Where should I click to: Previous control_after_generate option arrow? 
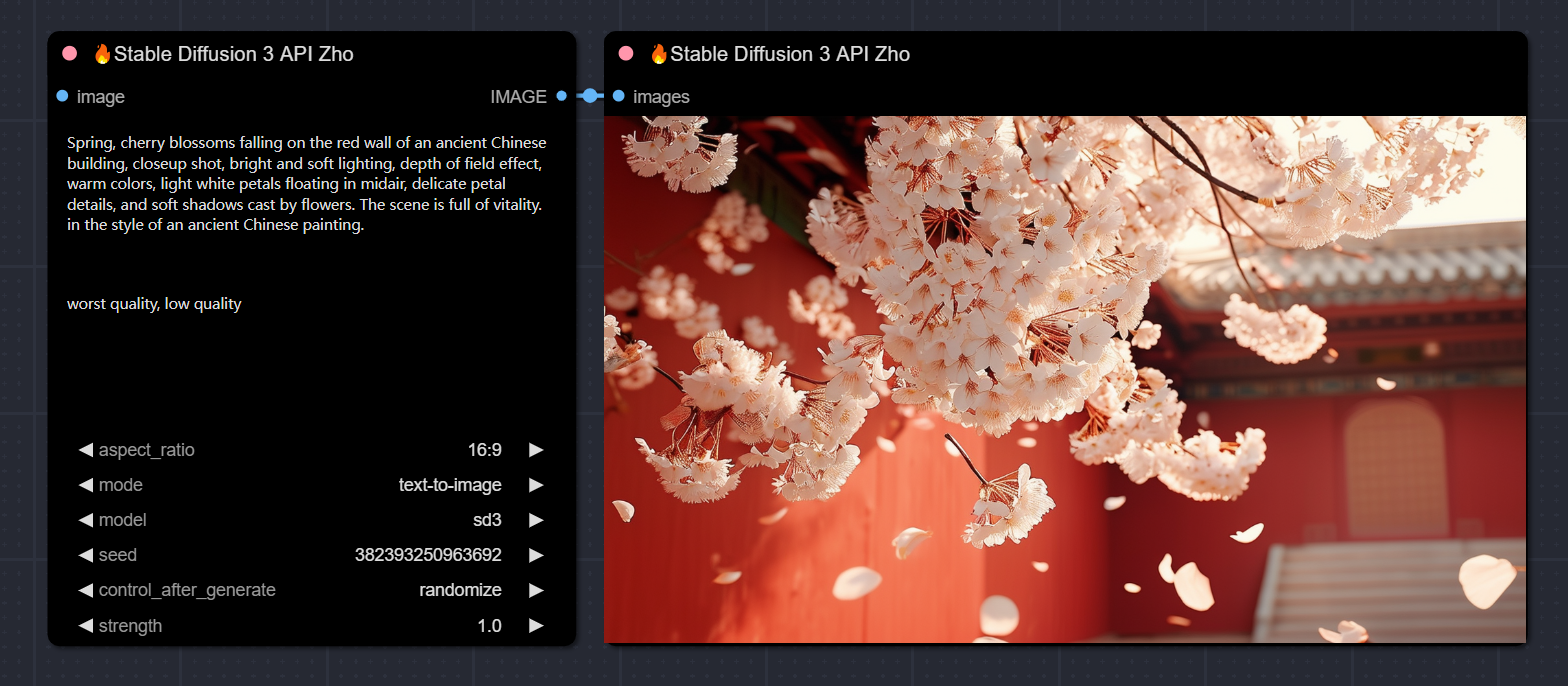(85, 590)
